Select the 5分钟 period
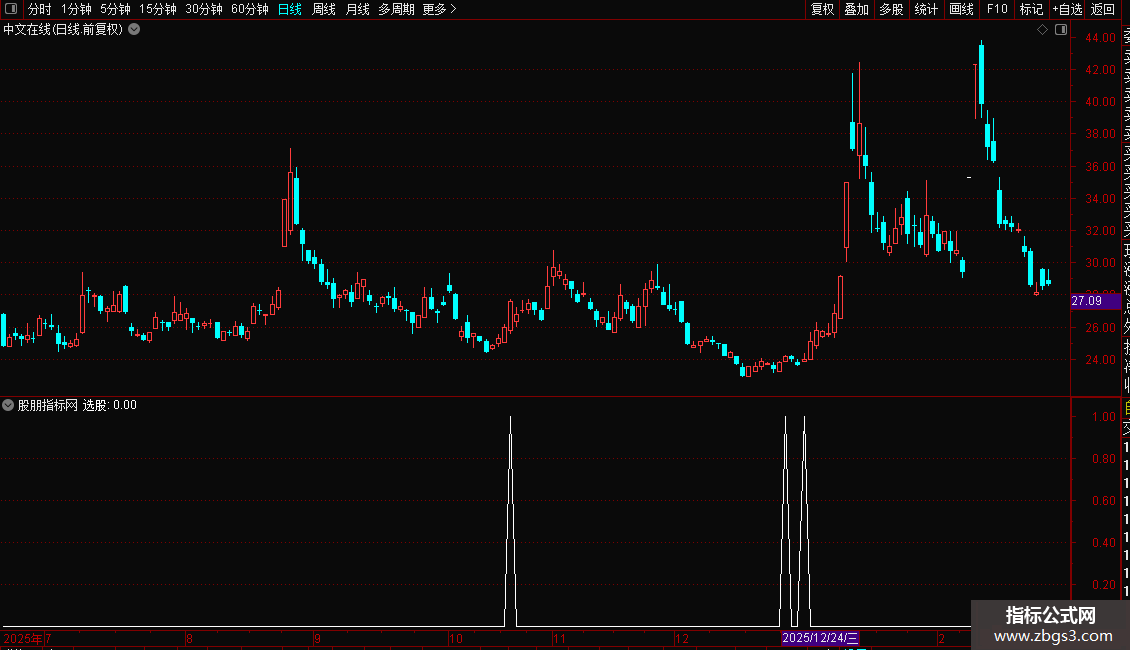1130x650 pixels. (x=115, y=9)
